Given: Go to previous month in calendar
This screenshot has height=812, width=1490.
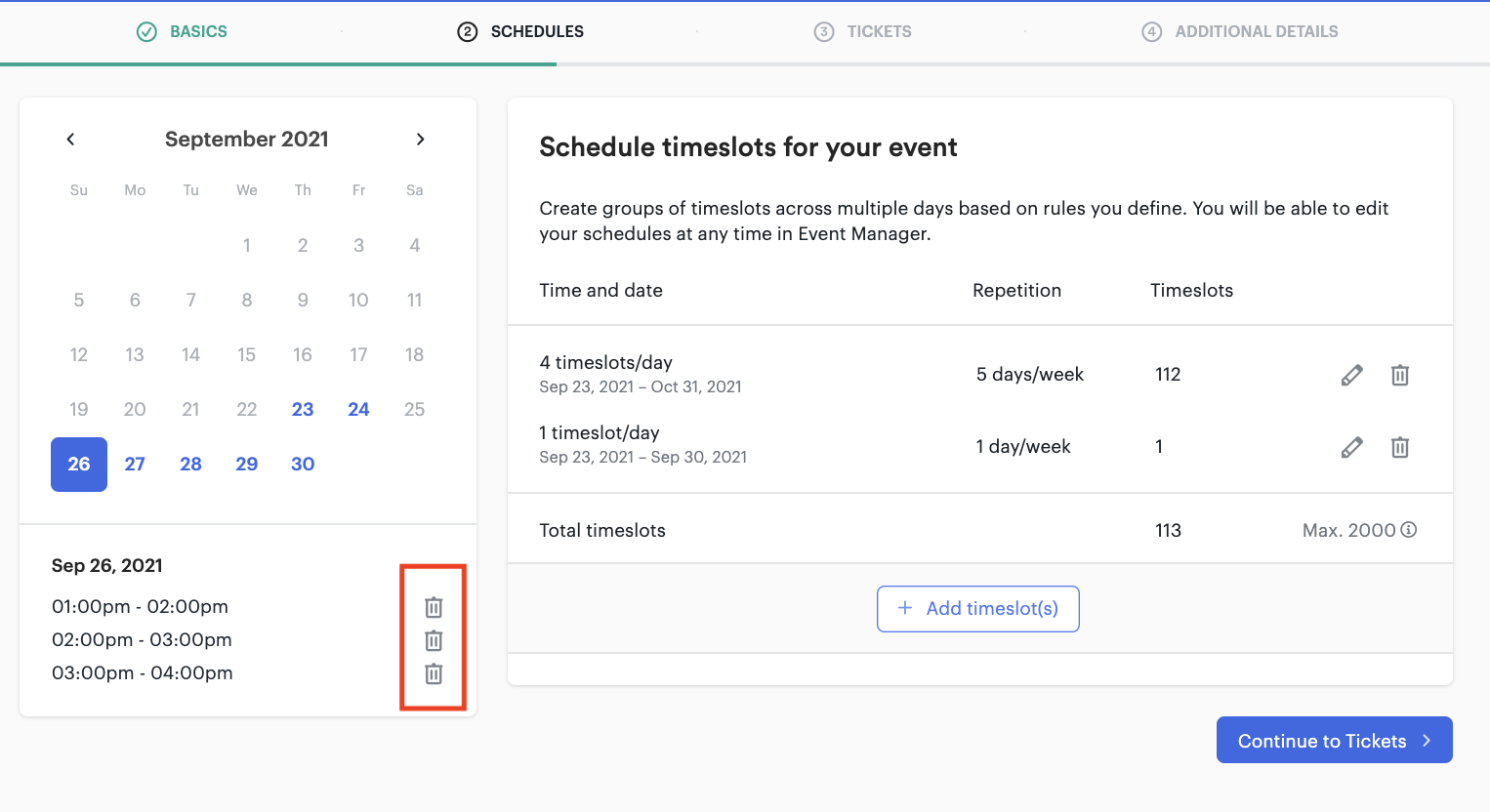Looking at the screenshot, I should [70, 140].
